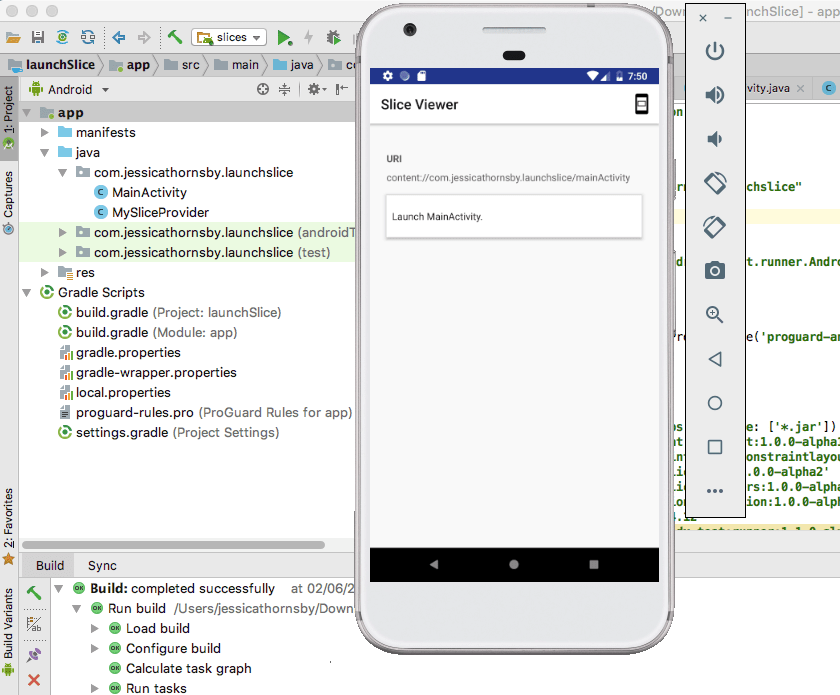Raise emulator volume

click(x=715, y=95)
